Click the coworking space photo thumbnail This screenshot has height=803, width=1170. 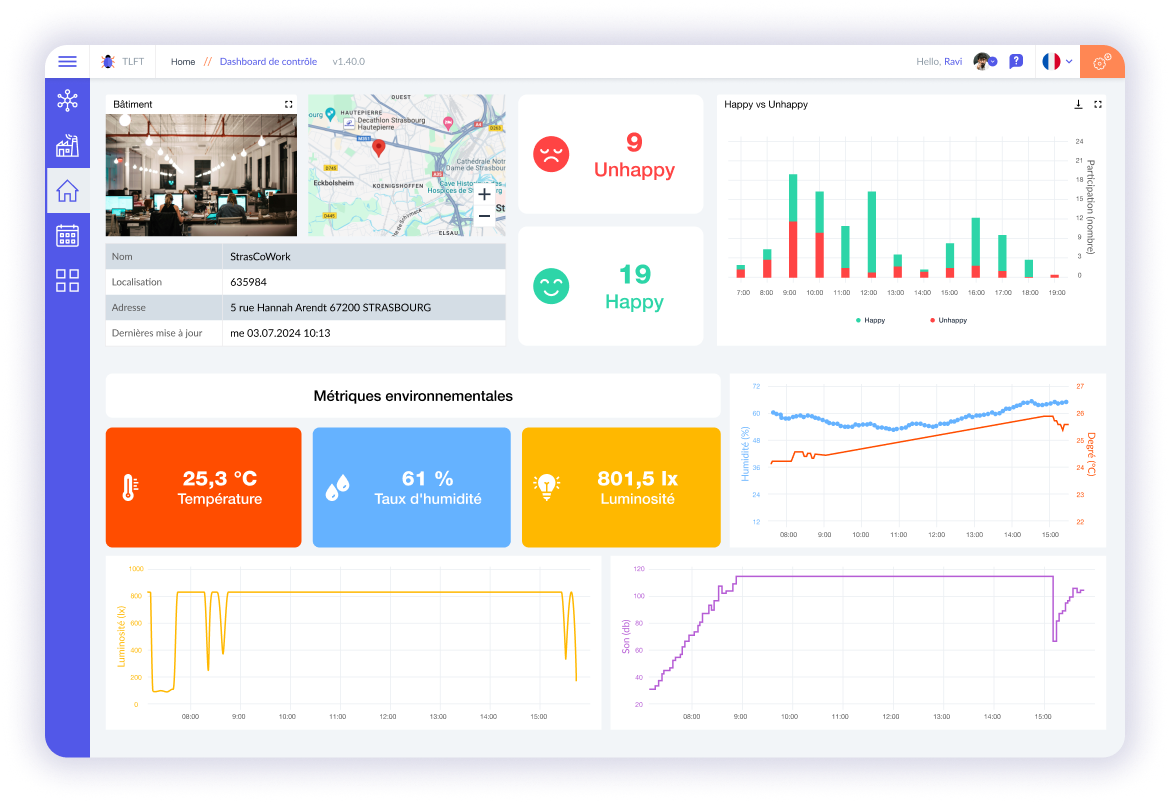coord(200,176)
